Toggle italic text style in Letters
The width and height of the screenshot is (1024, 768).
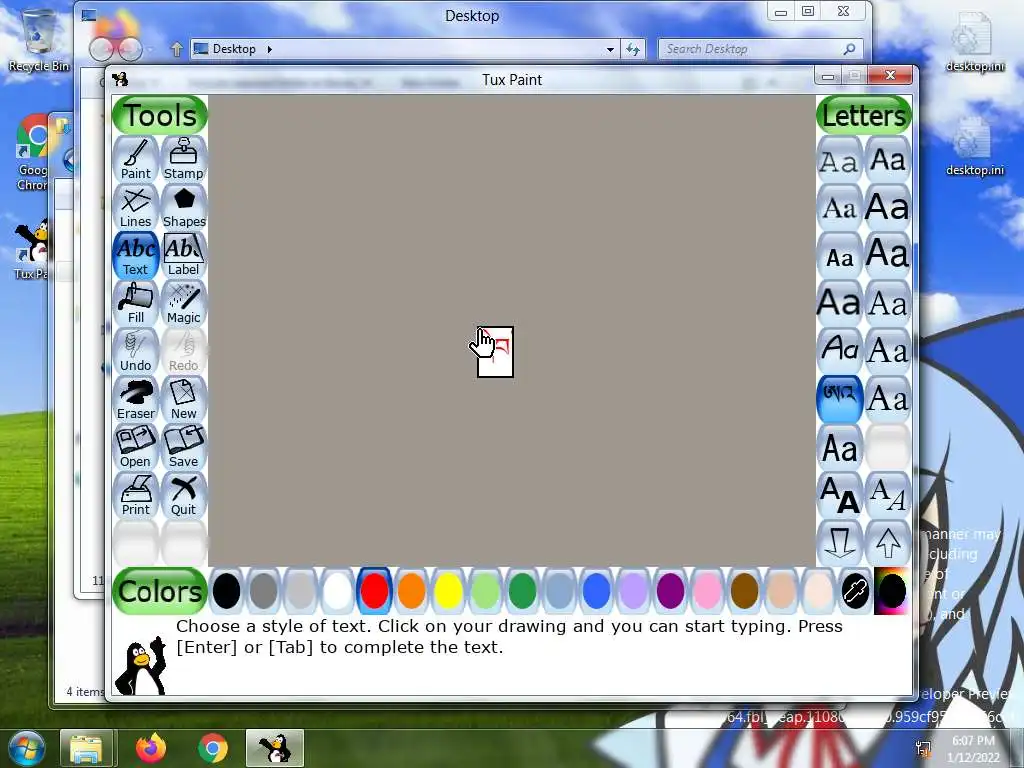click(x=888, y=495)
